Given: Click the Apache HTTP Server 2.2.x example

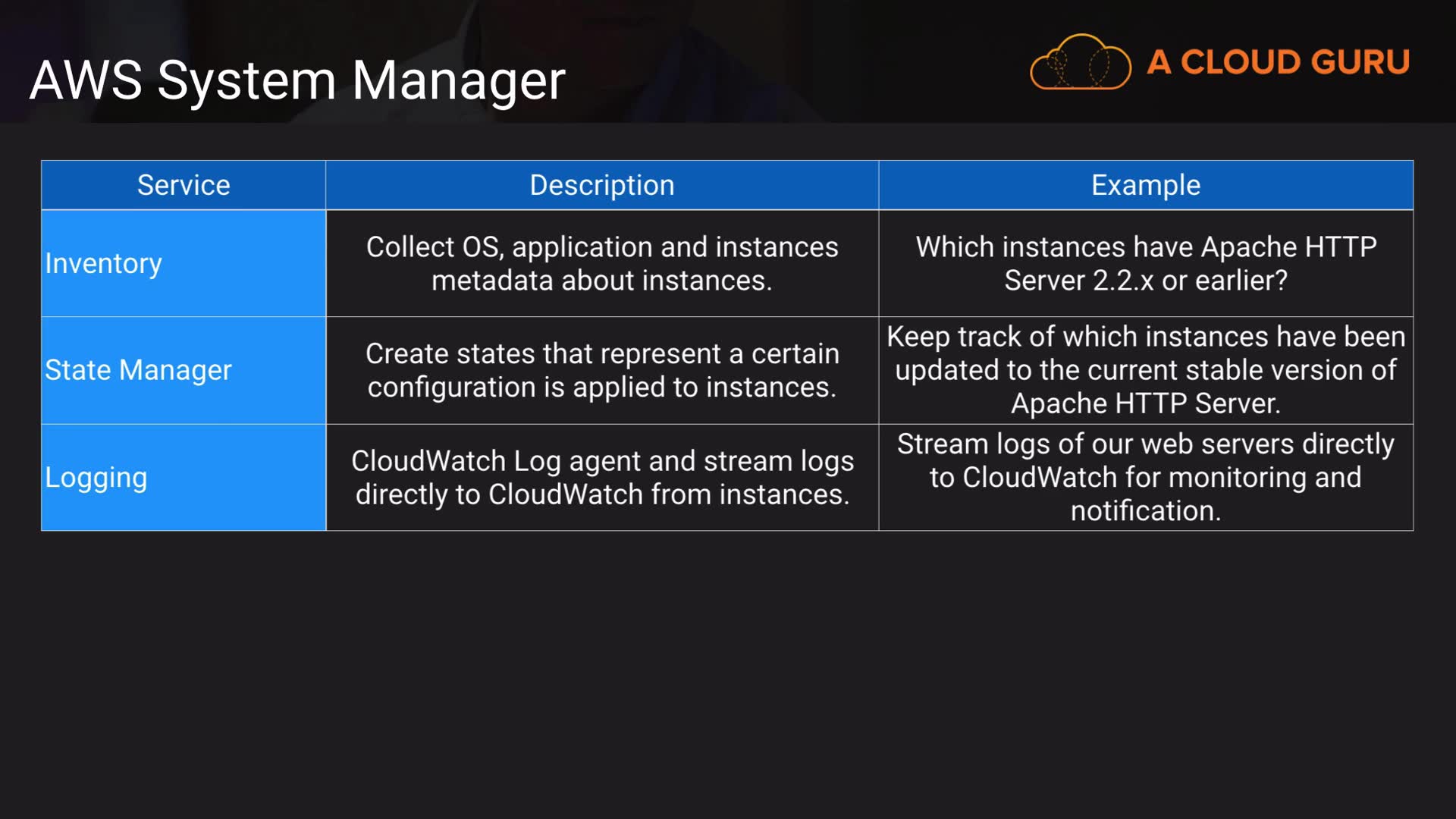Looking at the screenshot, I should pos(1145,263).
